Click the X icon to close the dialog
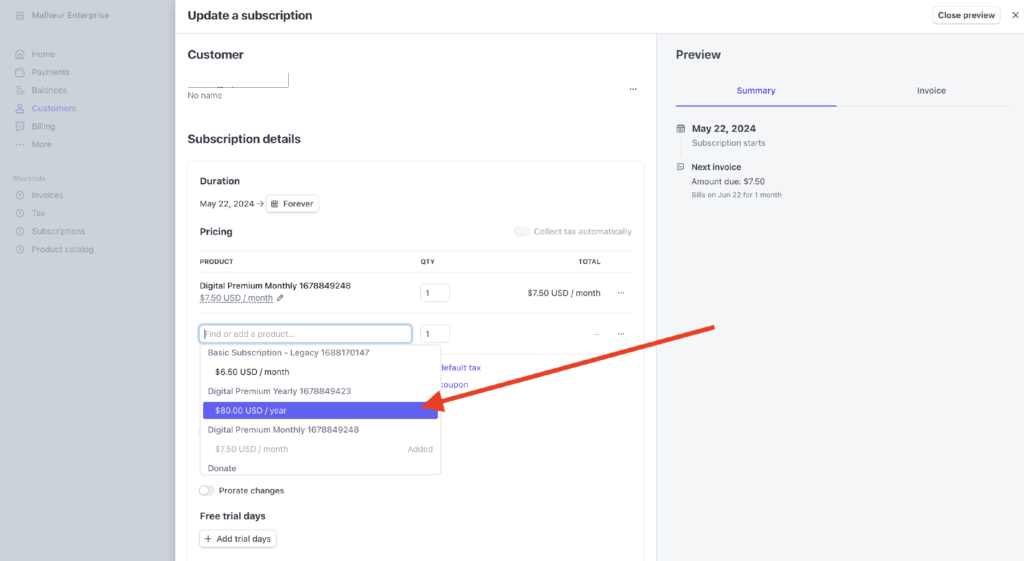 point(1015,15)
